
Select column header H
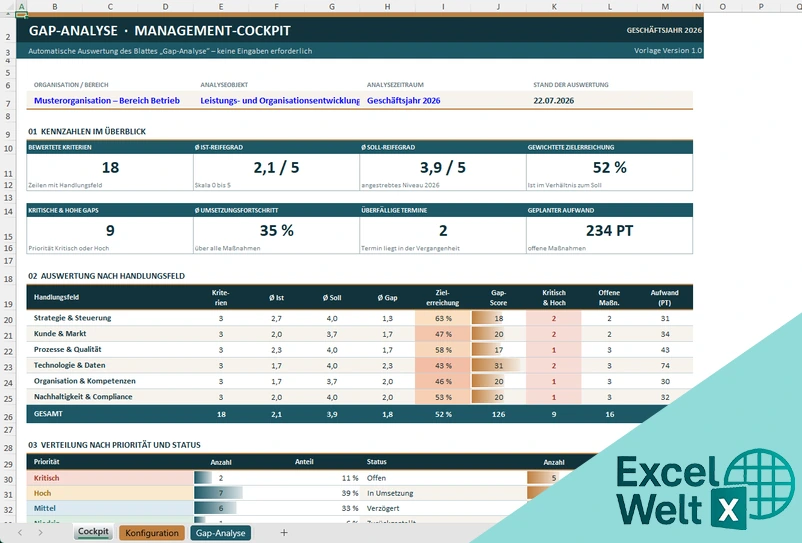click(x=387, y=7)
